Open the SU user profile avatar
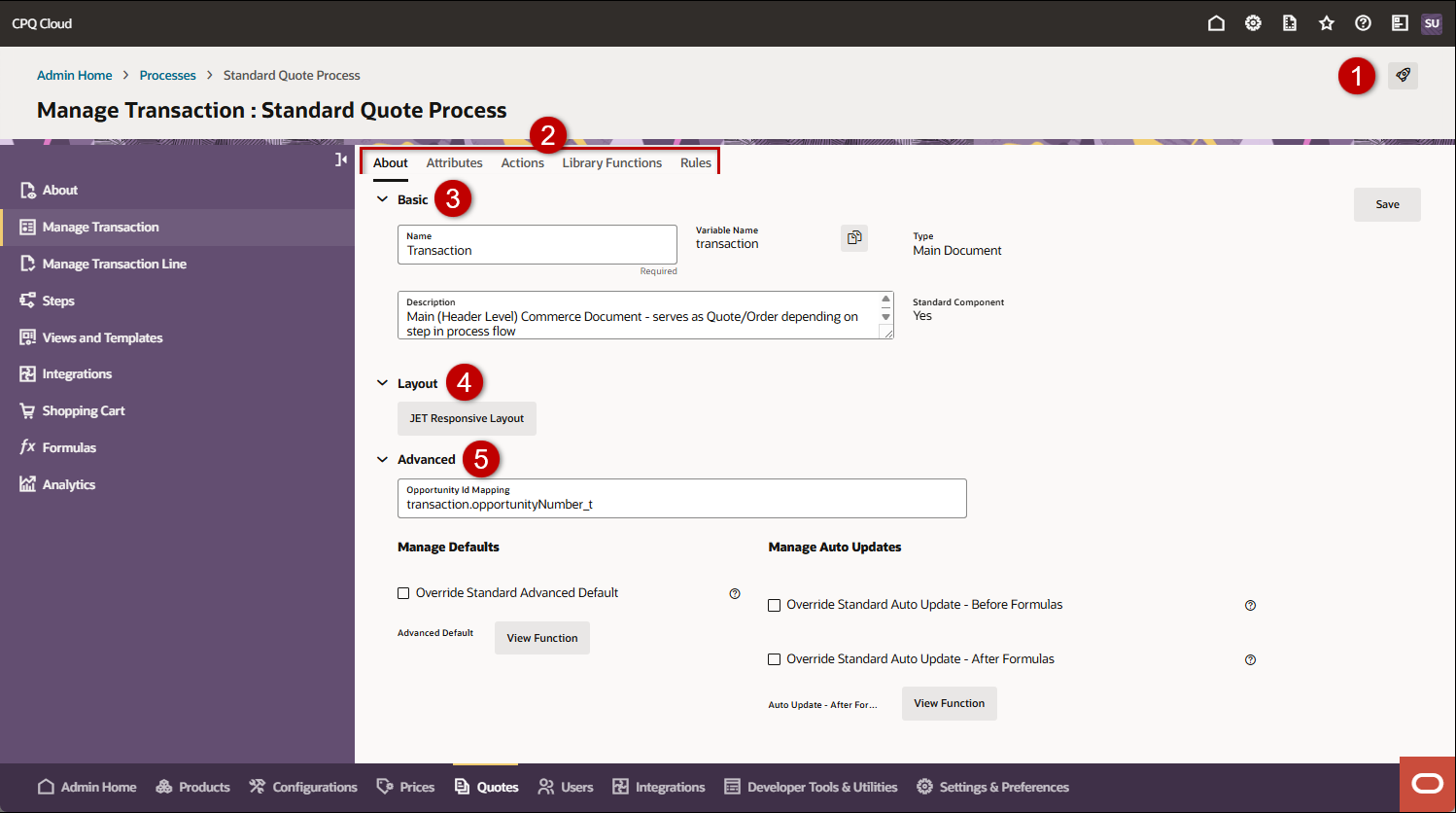1456x813 pixels. [x=1431, y=22]
